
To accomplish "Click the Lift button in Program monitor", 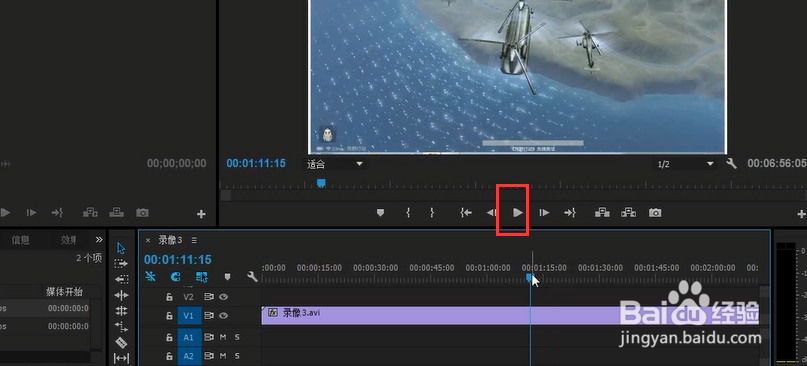I will coord(602,213).
